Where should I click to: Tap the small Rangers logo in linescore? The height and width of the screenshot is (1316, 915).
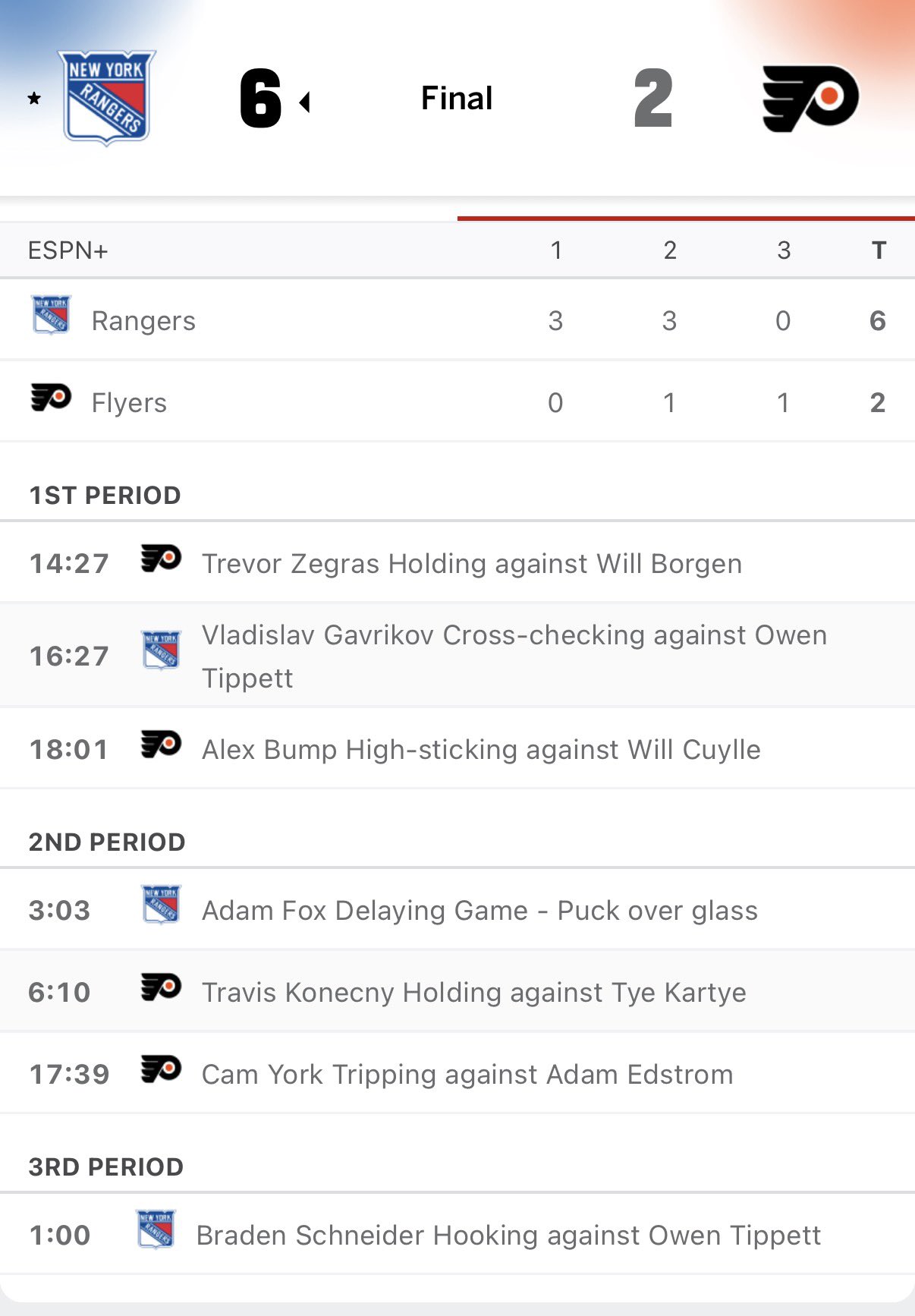click(x=51, y=315)
